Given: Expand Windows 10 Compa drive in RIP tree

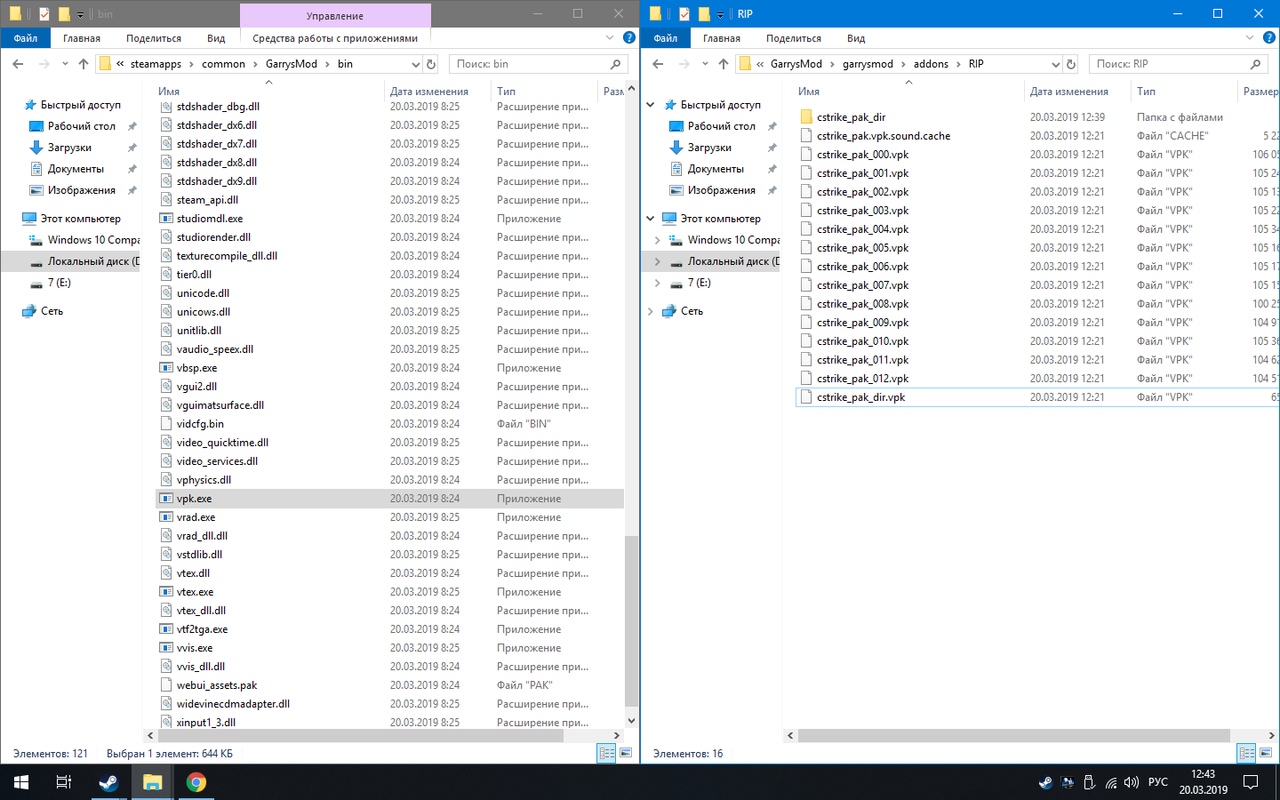Looking at the screenshot, I should click(x=657, y=240).
